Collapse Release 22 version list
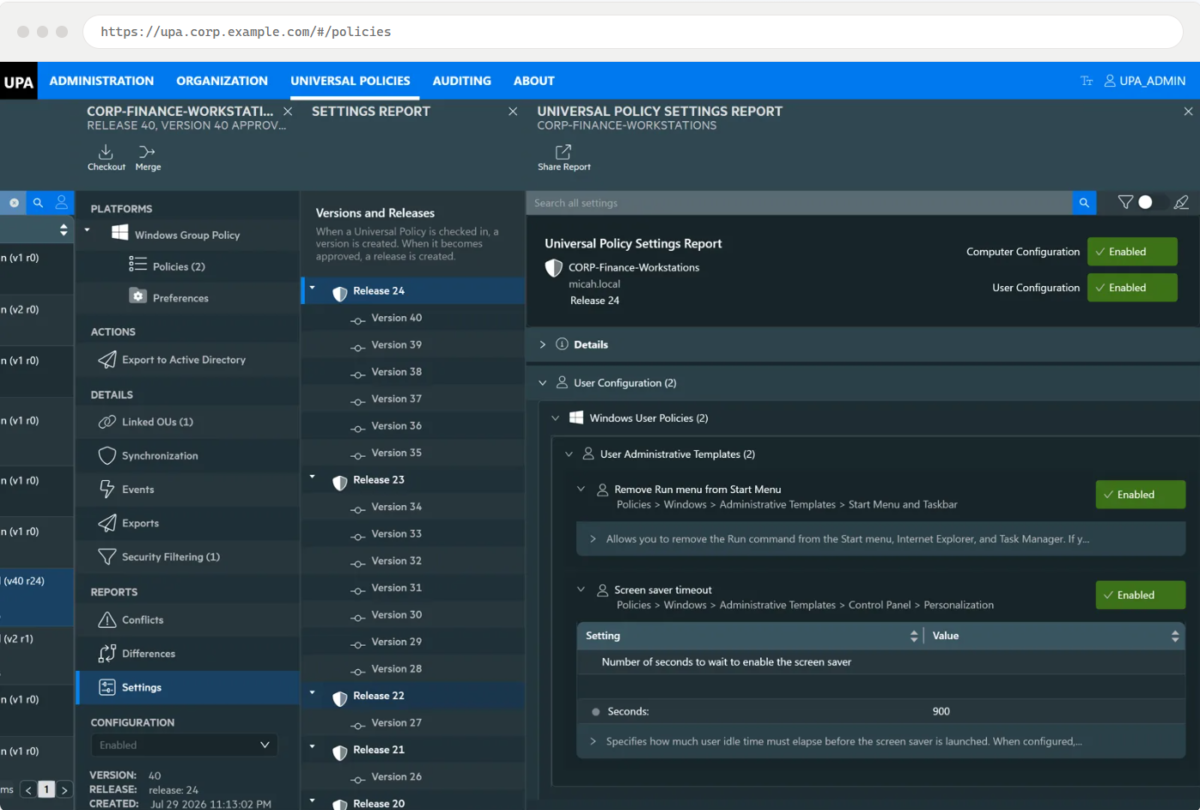The height and width of the screenshot is (810, 1200). [311, 693]
